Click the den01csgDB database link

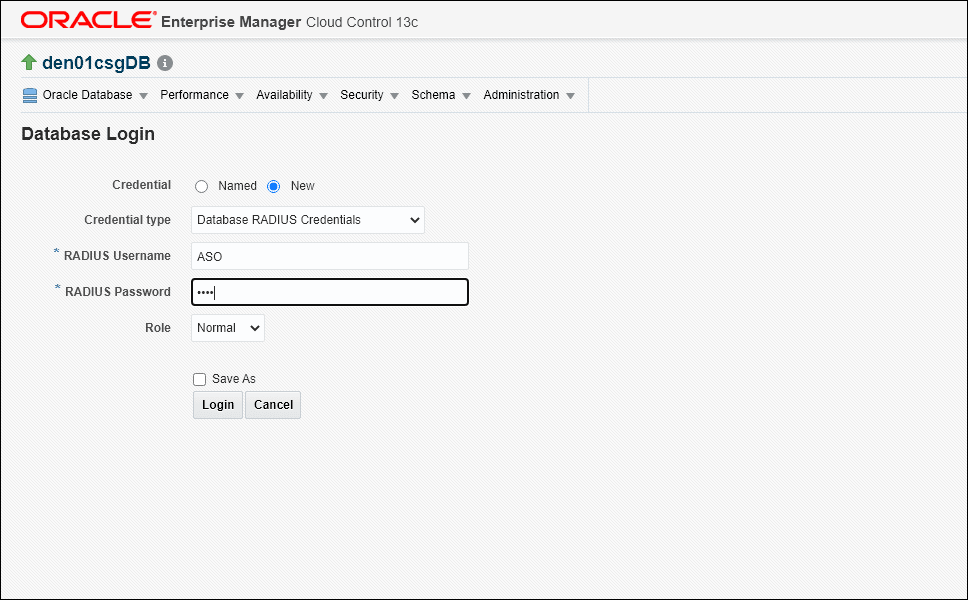pyautogui.click(x=97, y=62)
